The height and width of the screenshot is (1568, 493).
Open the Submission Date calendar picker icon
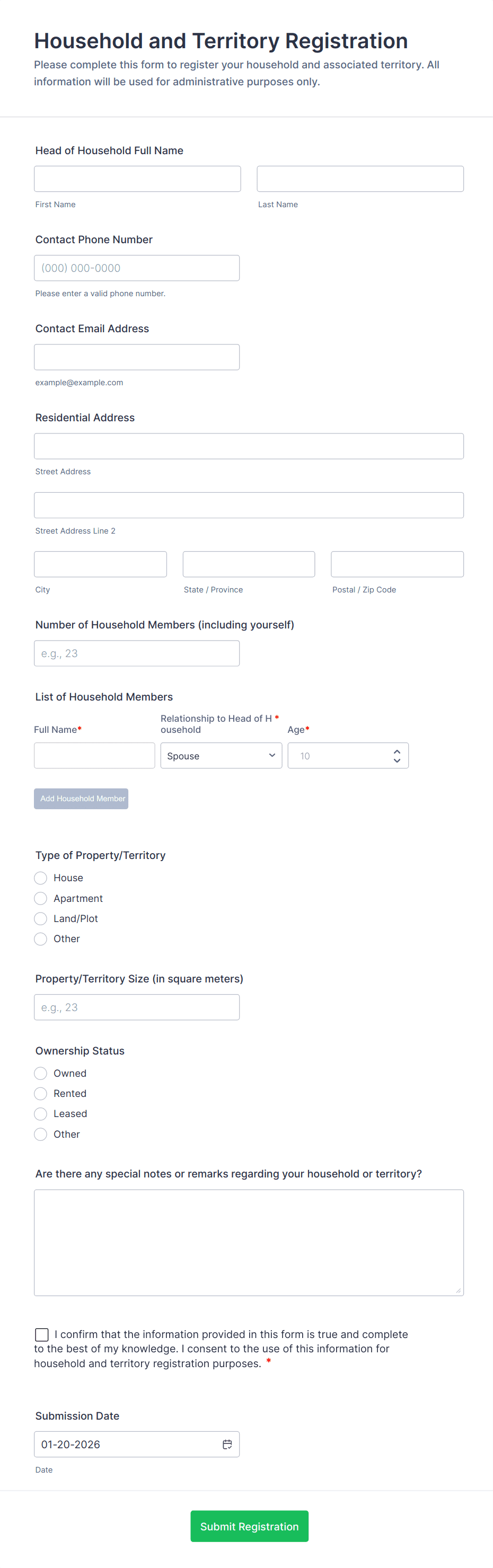227,1444
